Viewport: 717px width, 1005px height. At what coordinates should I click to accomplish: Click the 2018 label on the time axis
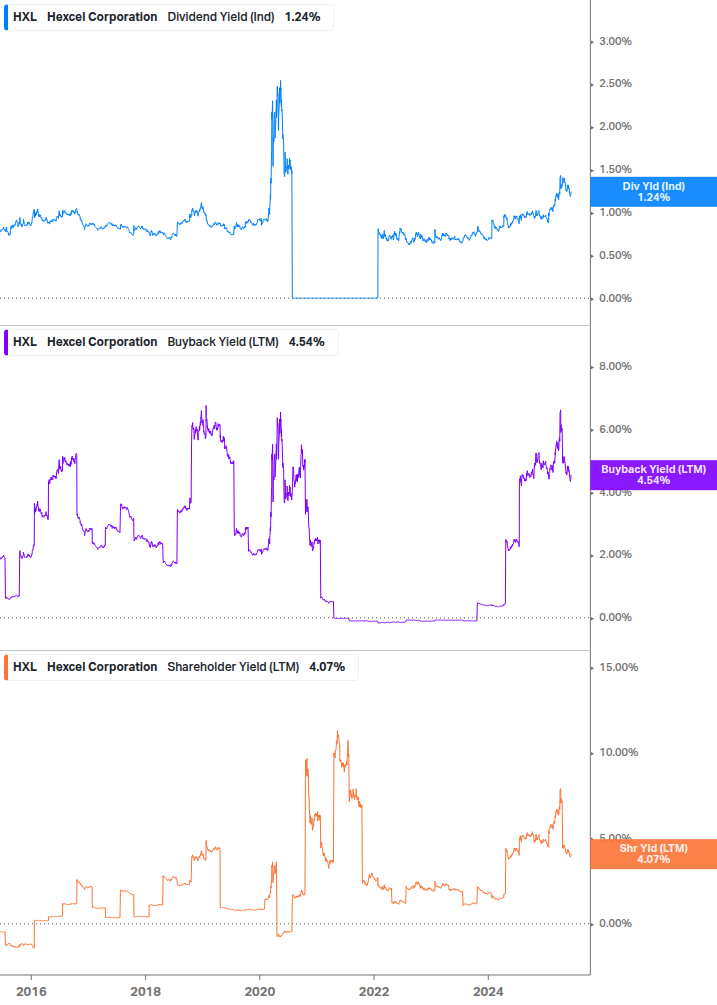click(145, 992)
